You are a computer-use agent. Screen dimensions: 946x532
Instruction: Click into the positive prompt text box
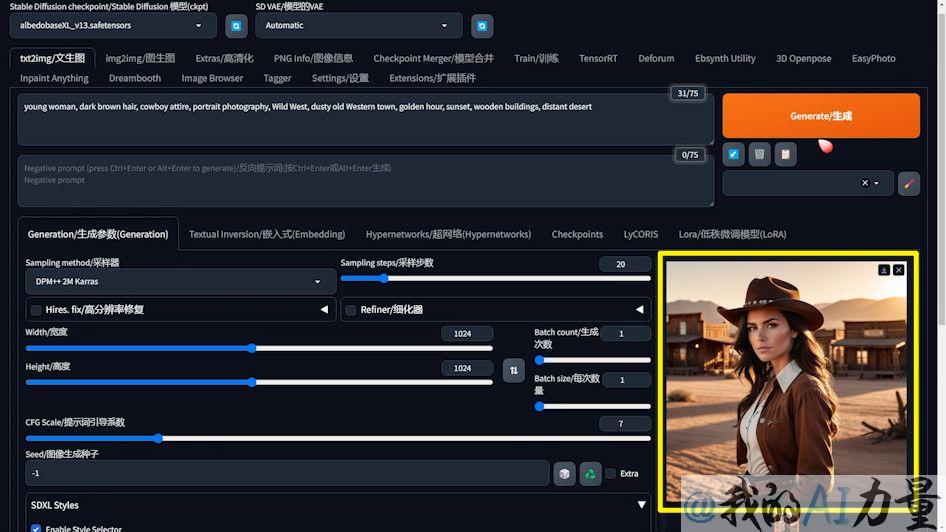(x=366, y=119)
